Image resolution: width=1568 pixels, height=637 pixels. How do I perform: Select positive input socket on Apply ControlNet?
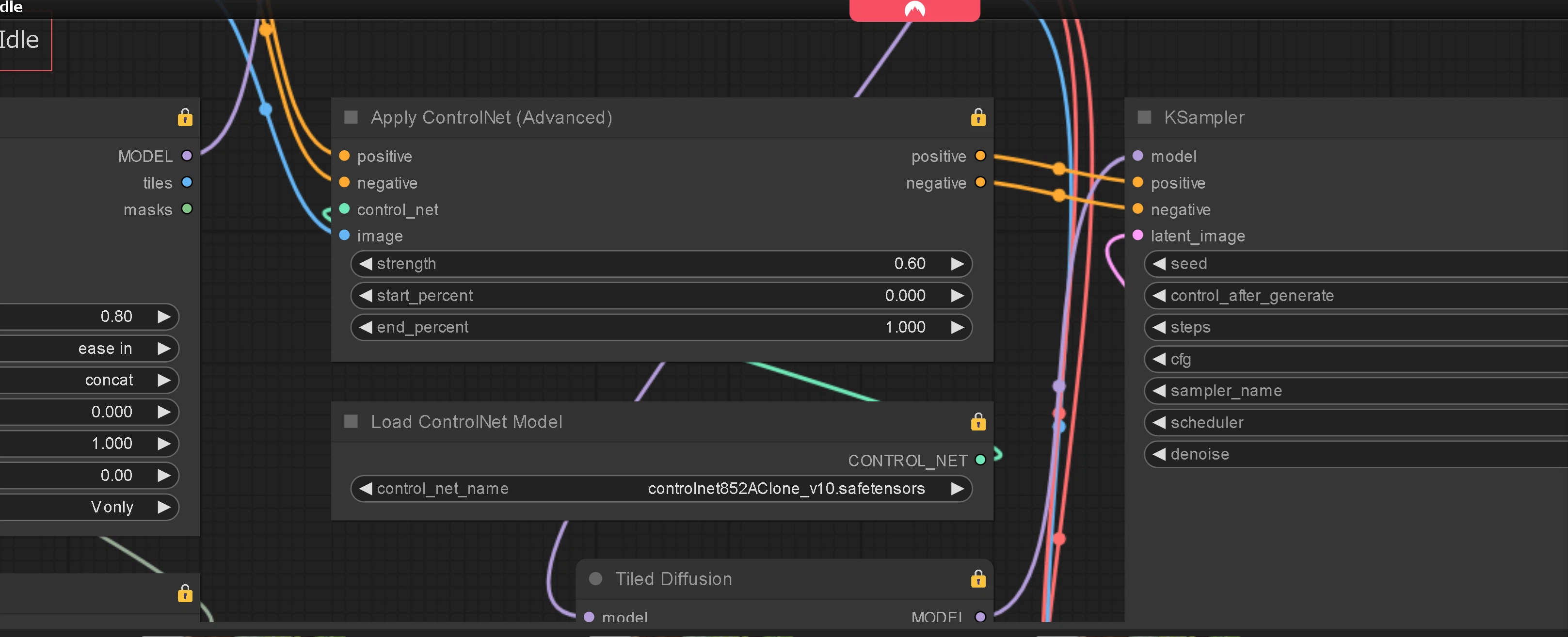[345, 156]
